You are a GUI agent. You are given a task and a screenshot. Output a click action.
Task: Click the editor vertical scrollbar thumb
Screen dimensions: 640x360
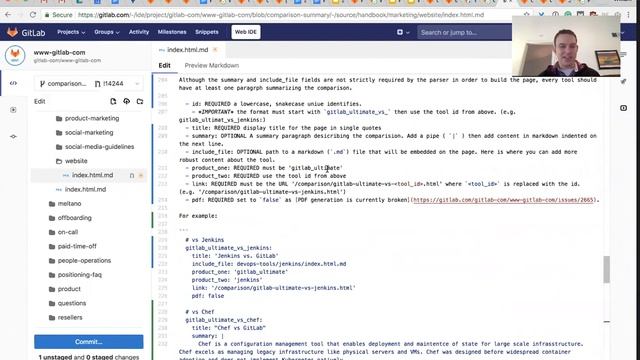pyautogui.click(x=607, y=269)
